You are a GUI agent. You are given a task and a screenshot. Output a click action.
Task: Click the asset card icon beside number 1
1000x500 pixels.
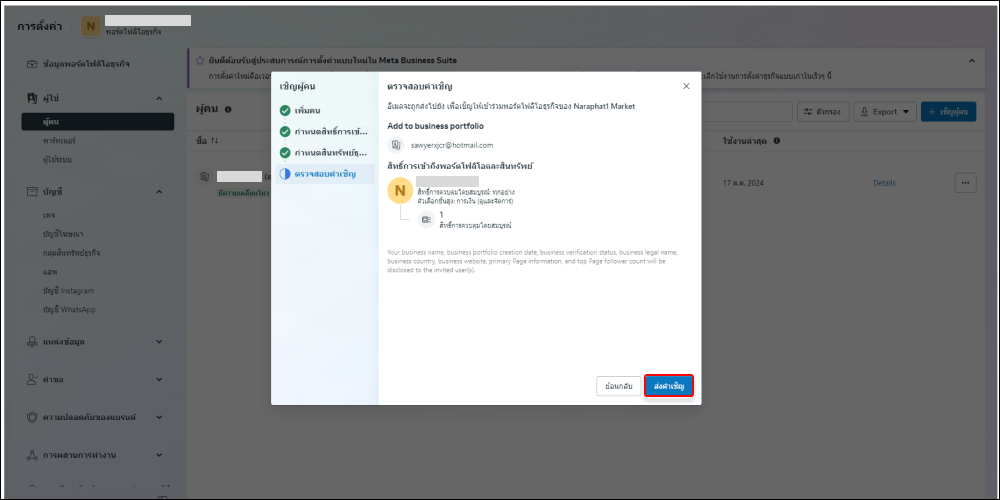click(426, 219)
